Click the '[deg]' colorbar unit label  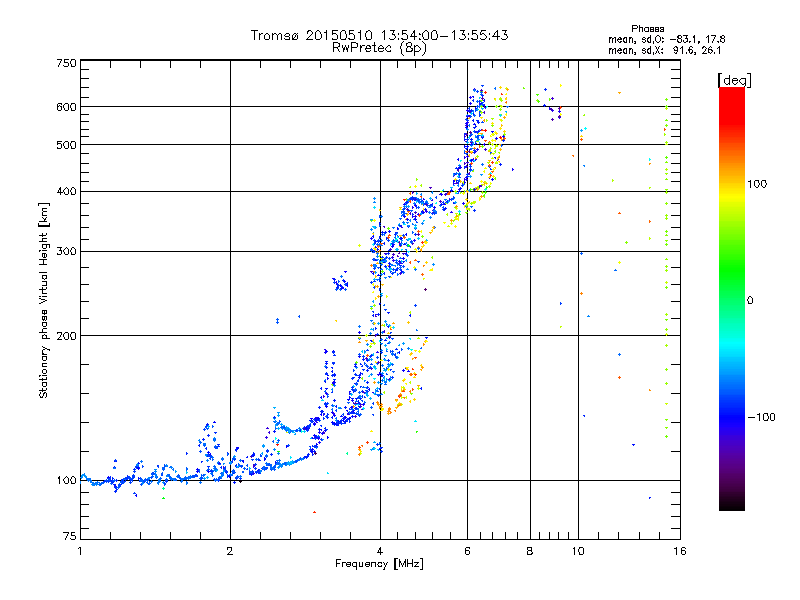tap(734, 80)
